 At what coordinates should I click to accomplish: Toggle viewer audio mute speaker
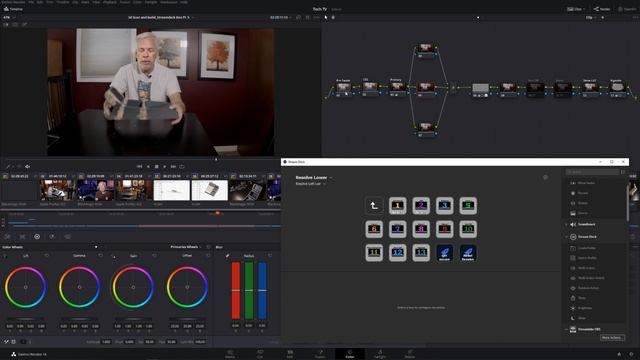[x=28, y=167]
